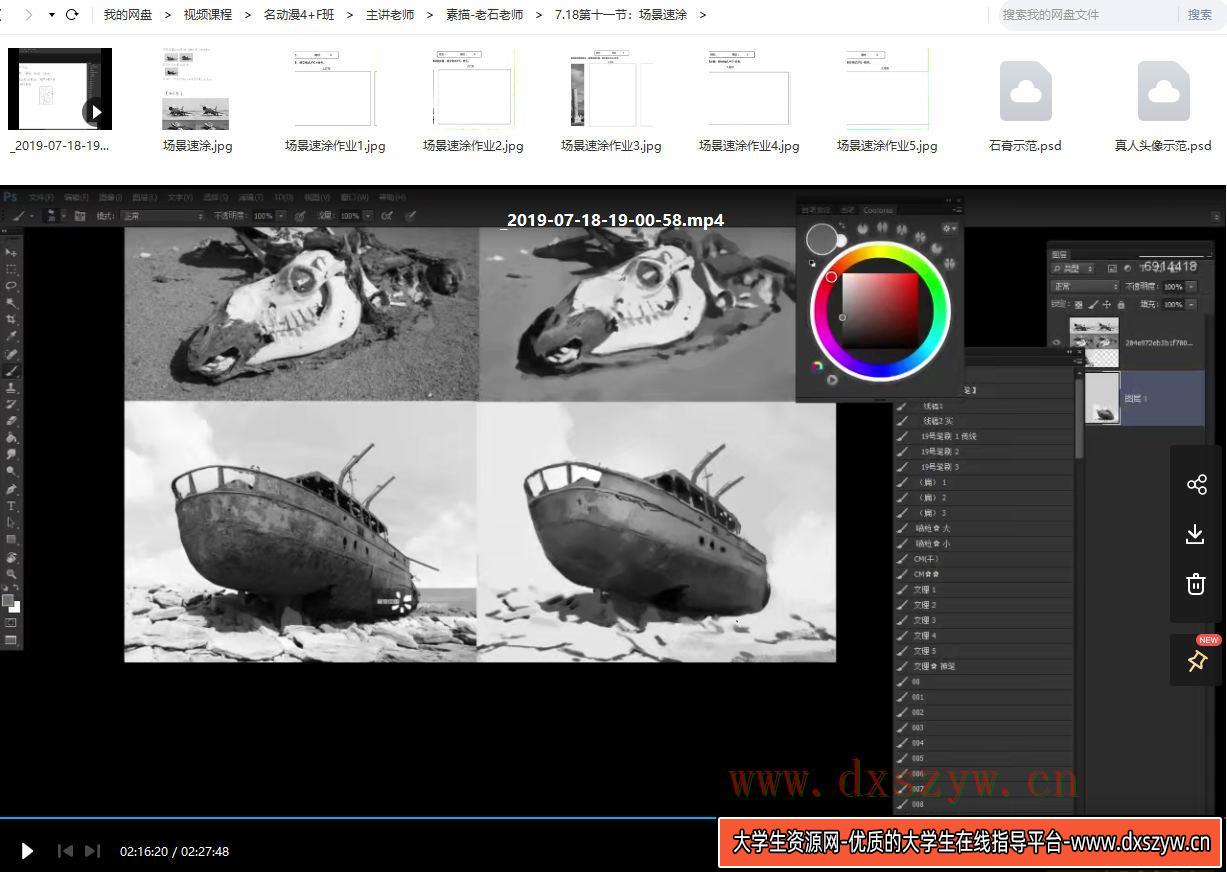Screen dimensions: 1227x872
Task: Select the Hand tool
Action: pyautogui.click(x=11, y=557)
